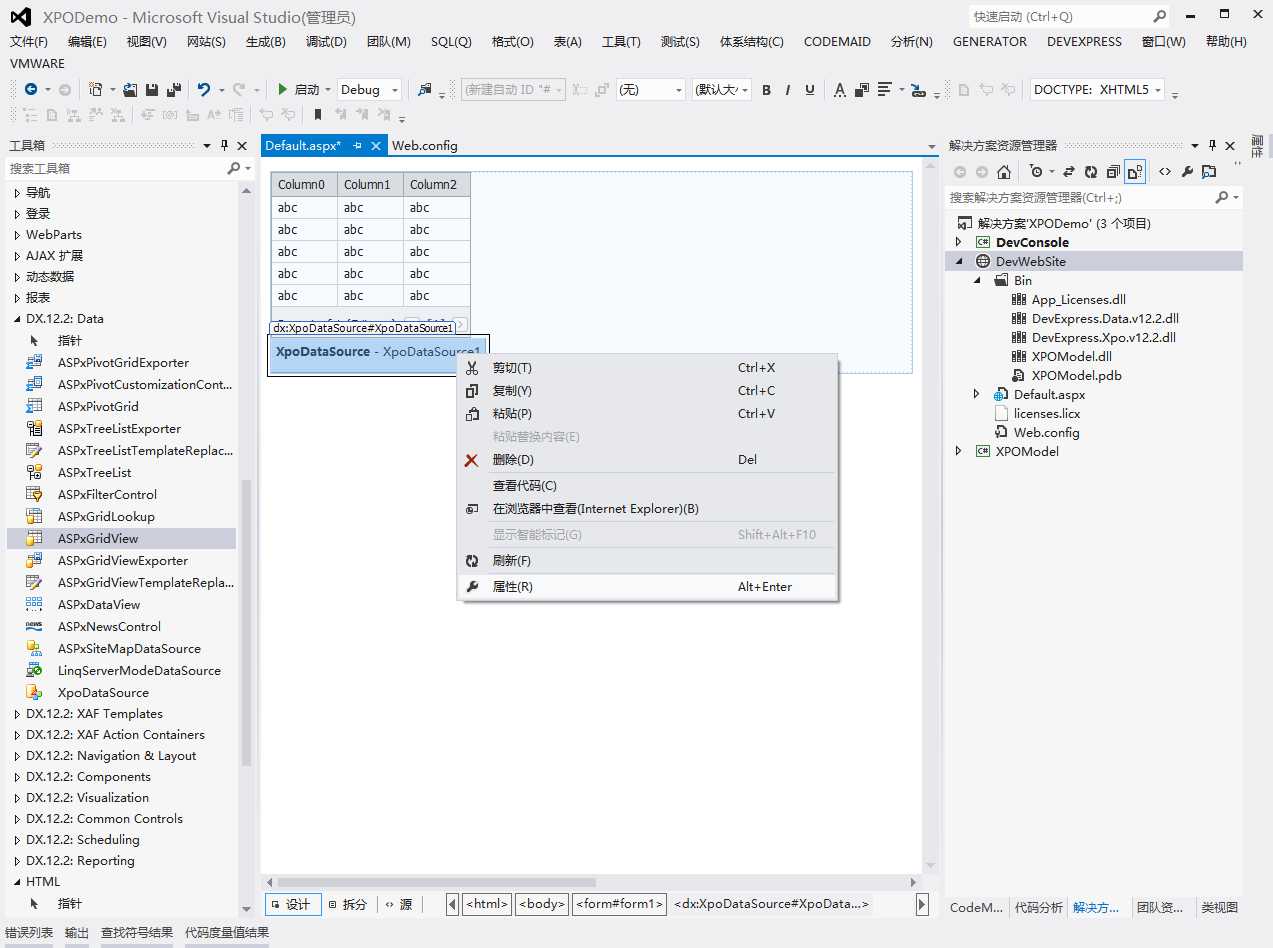
Task: Click the text alignment icon
Action: (884, 90)
